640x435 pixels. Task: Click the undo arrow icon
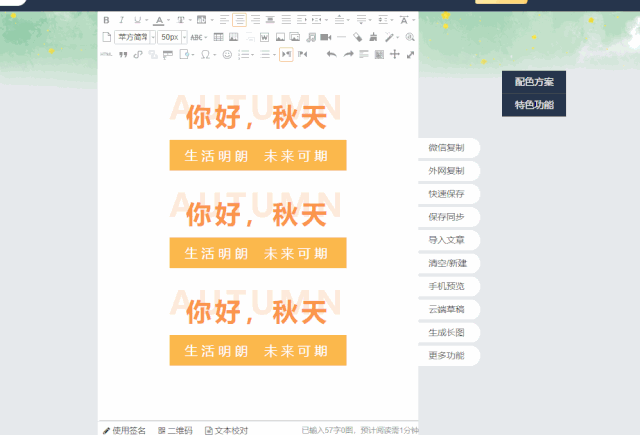click(332, 54)
